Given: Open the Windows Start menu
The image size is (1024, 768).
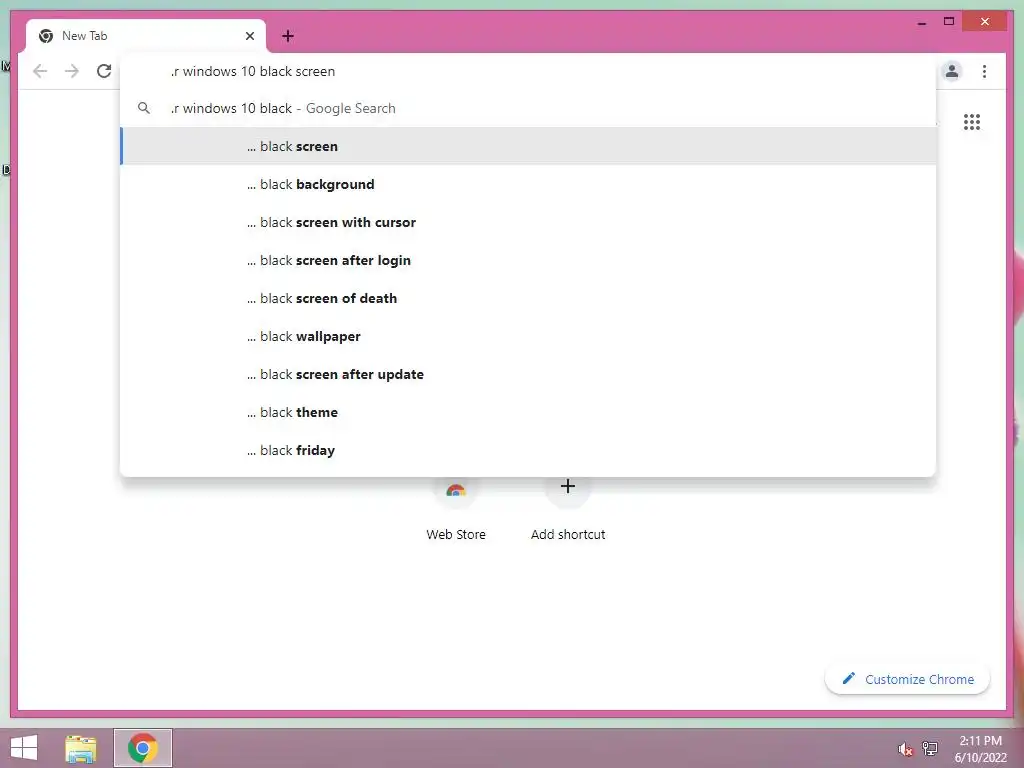Looking at the screenshot, I should pos(24,748).
